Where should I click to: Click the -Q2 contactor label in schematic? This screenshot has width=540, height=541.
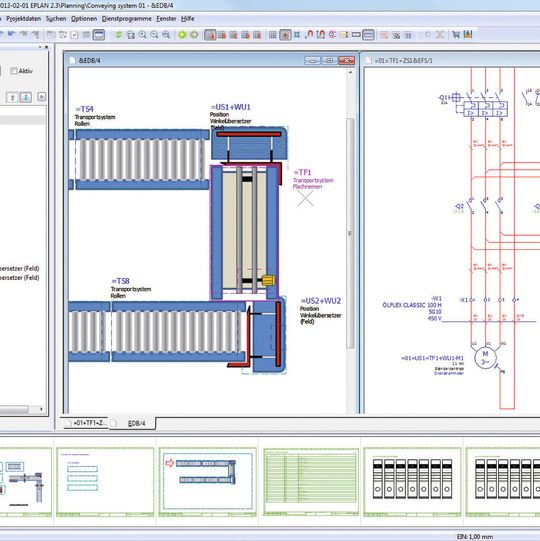point(459,206)
